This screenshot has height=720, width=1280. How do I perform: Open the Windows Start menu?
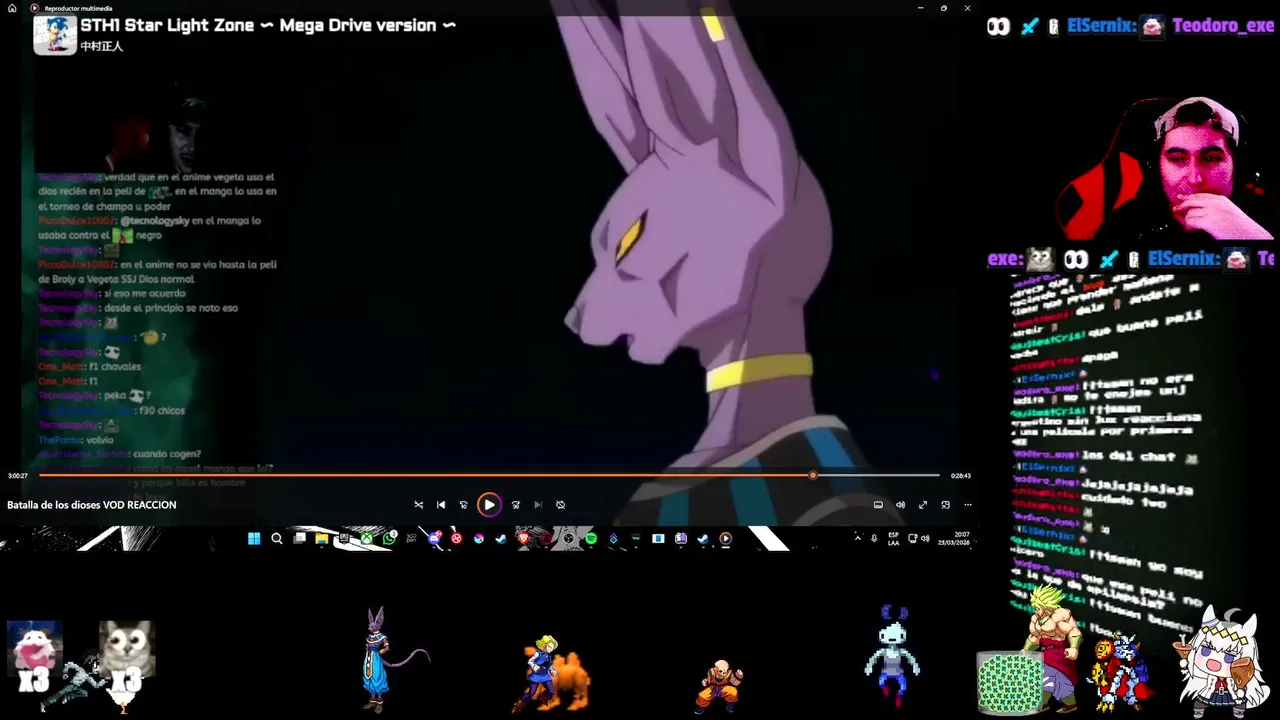click(254, 538)
